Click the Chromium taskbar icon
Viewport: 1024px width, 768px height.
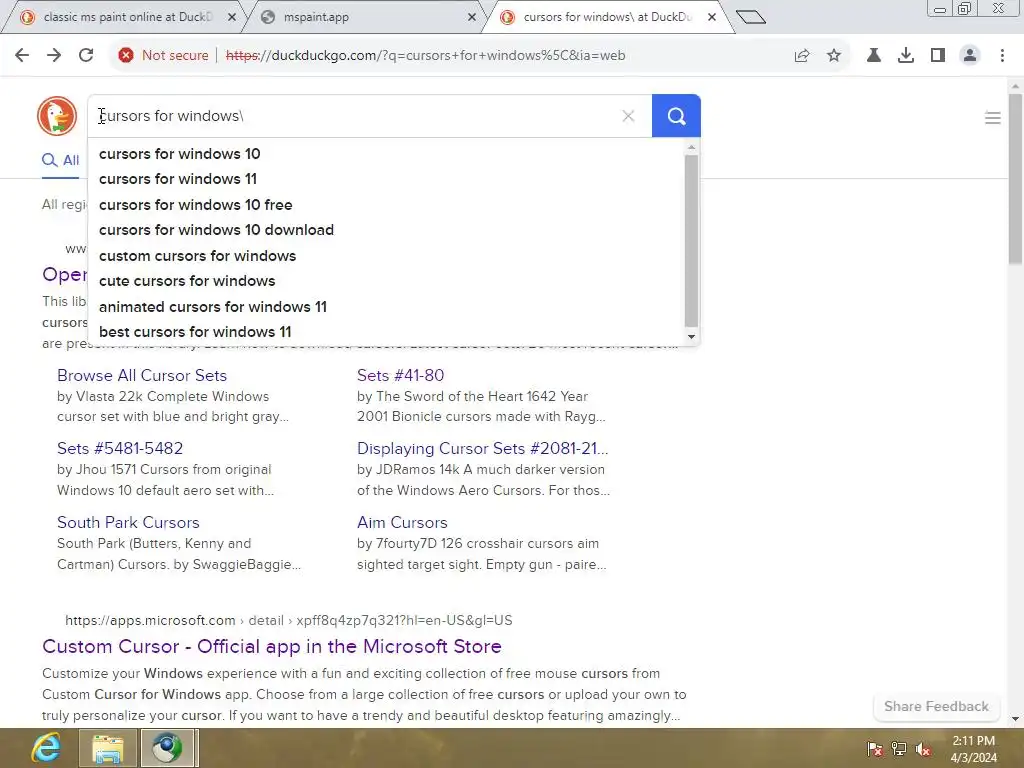pyautogui.click(x=168, y=748)
